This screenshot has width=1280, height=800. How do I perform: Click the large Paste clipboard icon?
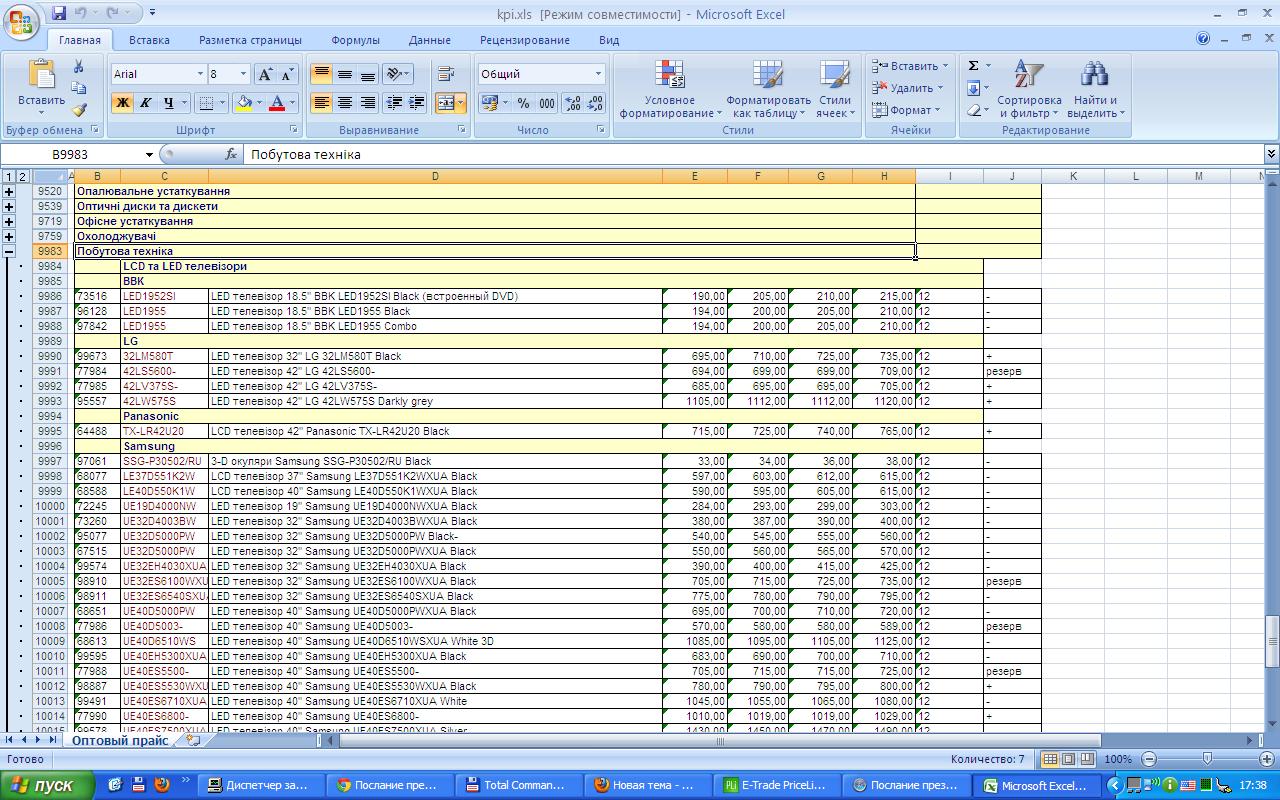42,74
